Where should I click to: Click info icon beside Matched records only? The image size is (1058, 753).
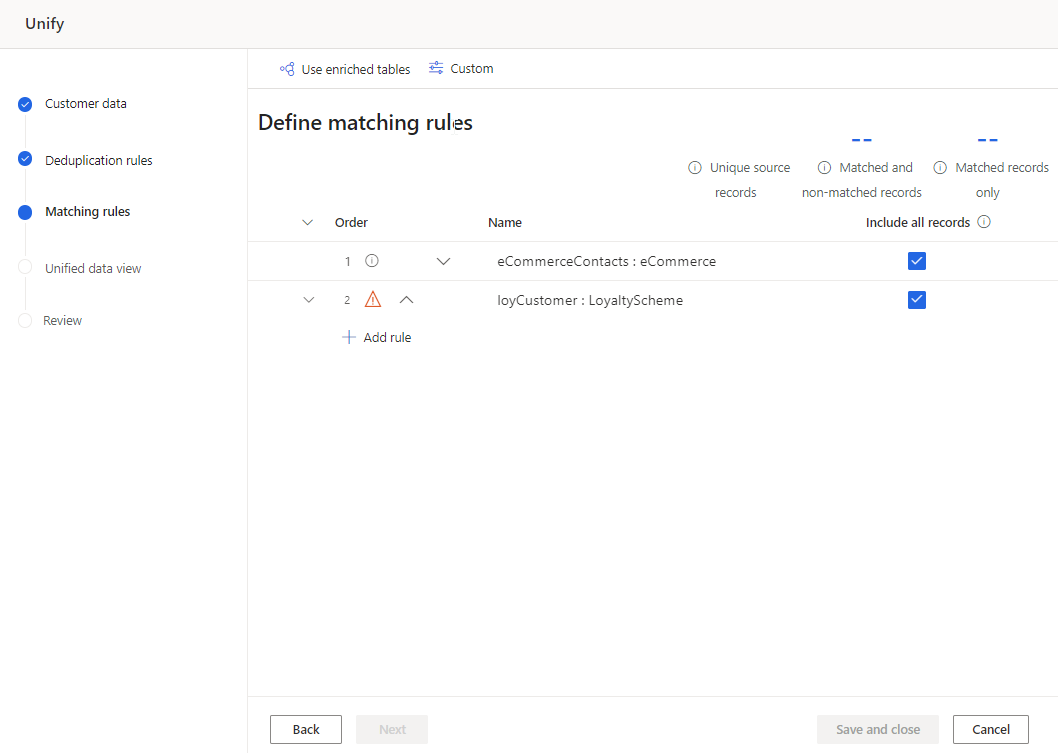(941, 168)
